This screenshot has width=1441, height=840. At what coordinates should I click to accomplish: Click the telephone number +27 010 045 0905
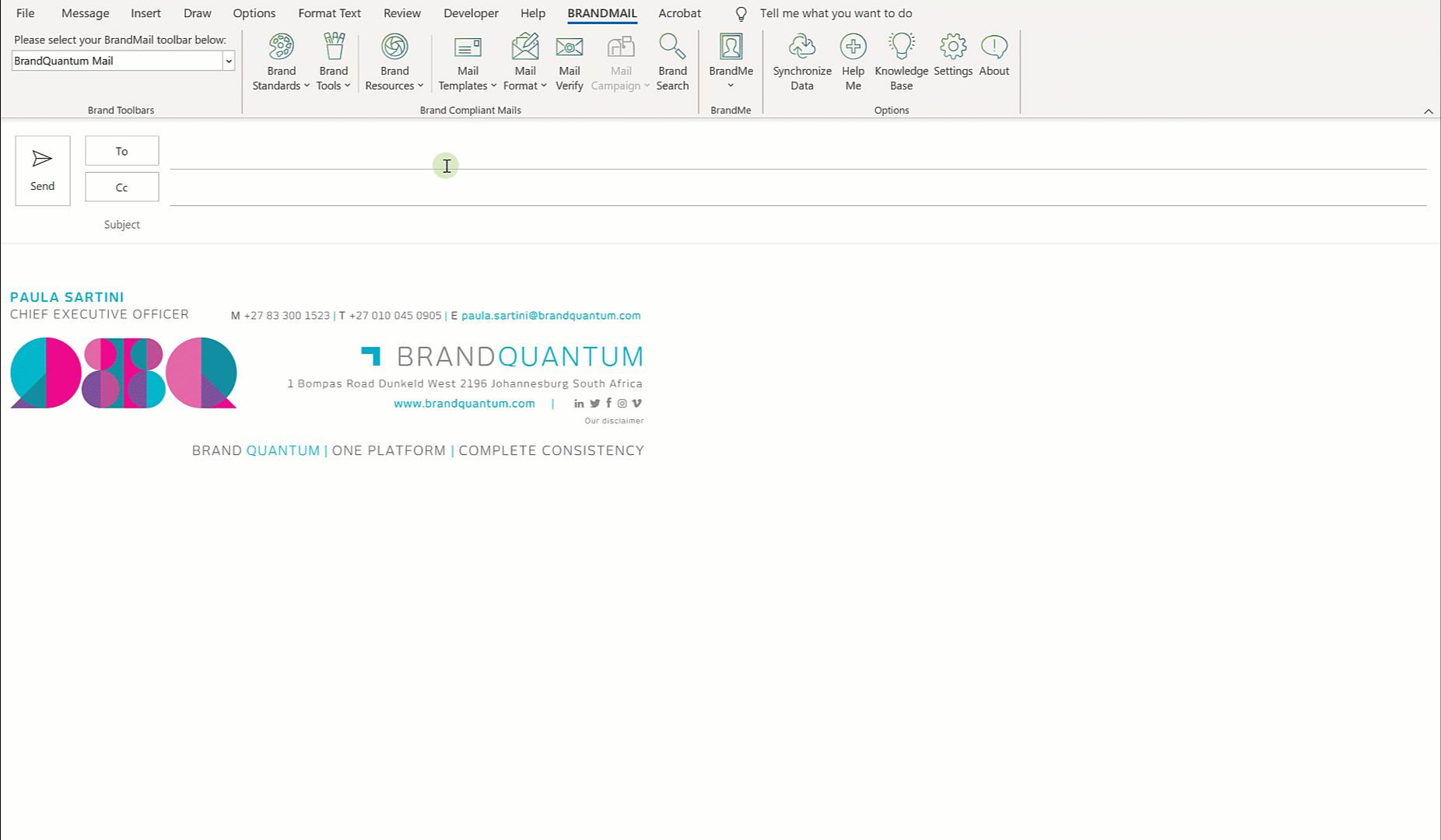pyautogui.click(x=395, y=316)
